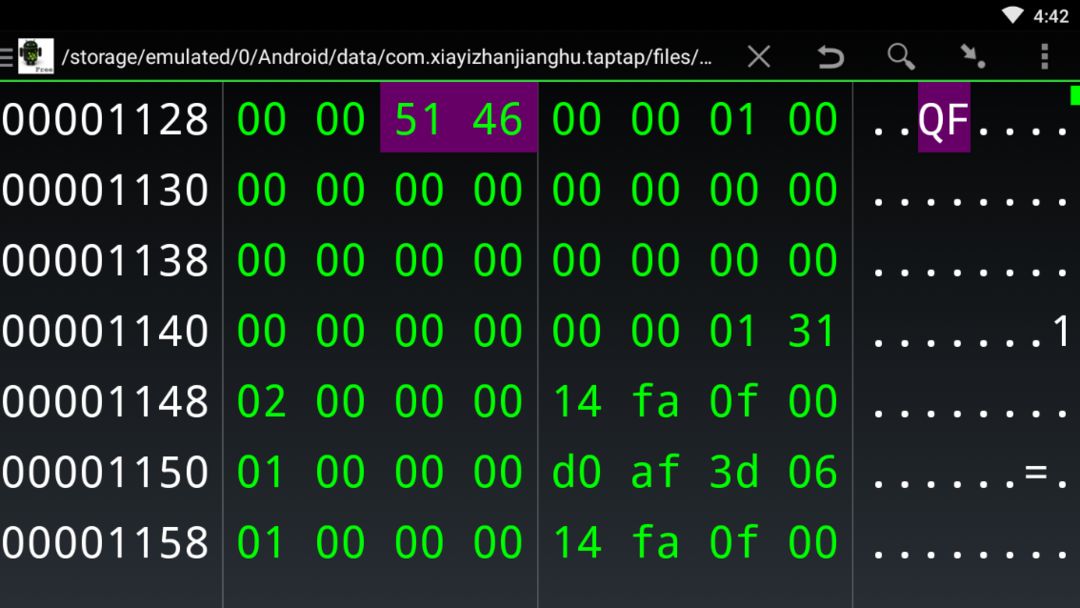Screen dimensions: 1080x608
Task: Select offset 00001158
Action: pyautogui.click(x=105, y=543)
